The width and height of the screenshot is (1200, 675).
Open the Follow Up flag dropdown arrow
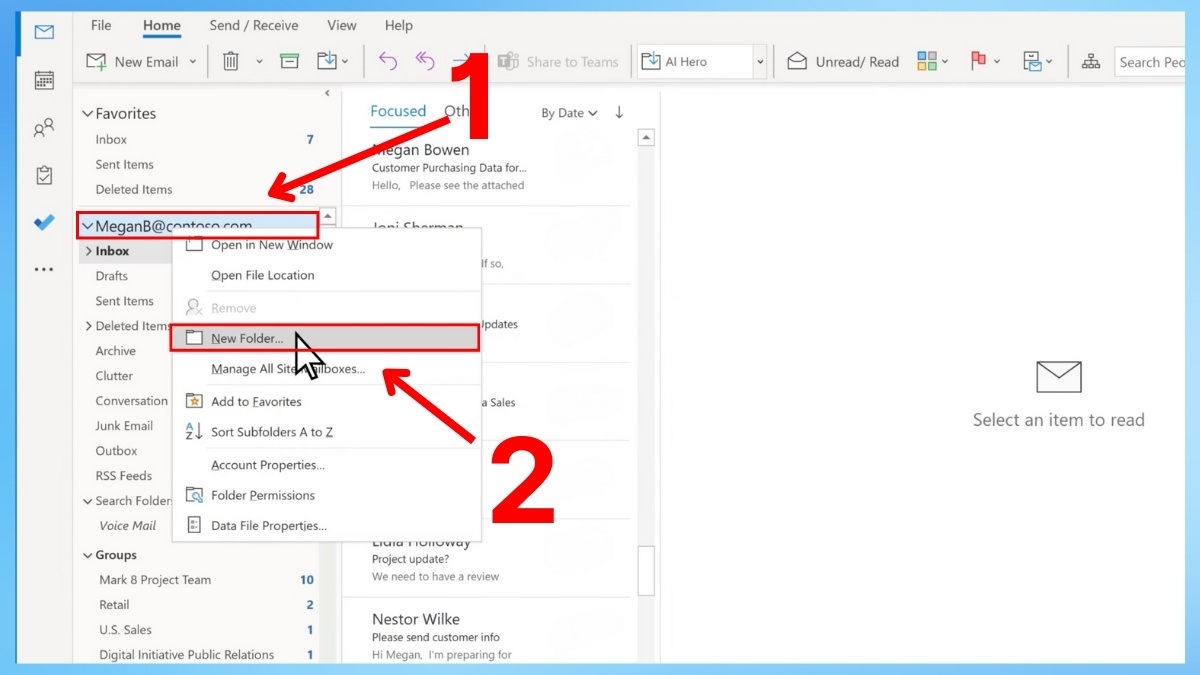pos(997,62)
